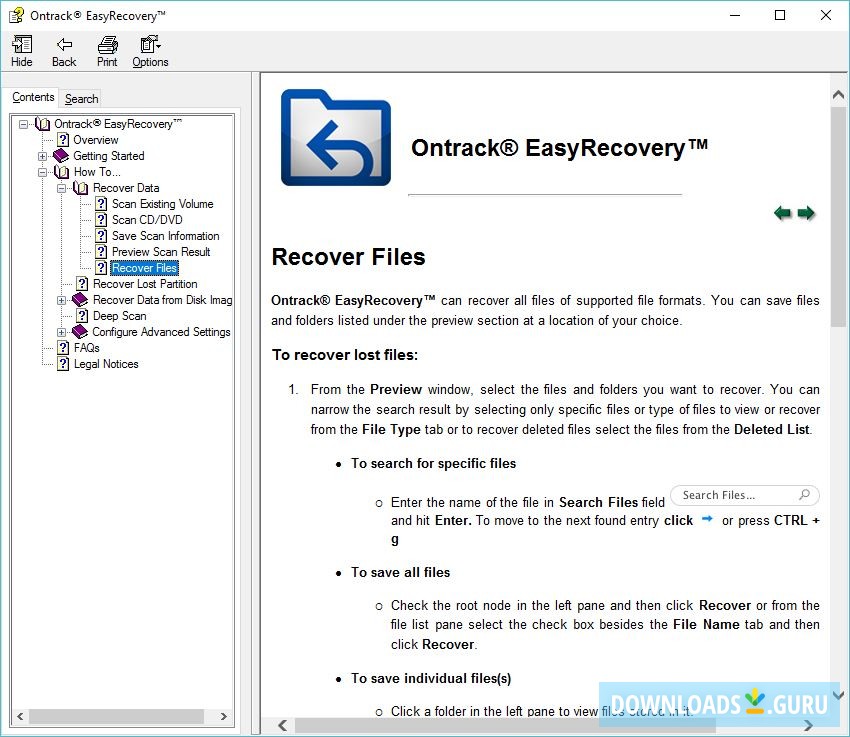Select Recover Data in the contents tree
This screenshot has height=737, width=850.
pyautogui.click(x=126, y=188)
